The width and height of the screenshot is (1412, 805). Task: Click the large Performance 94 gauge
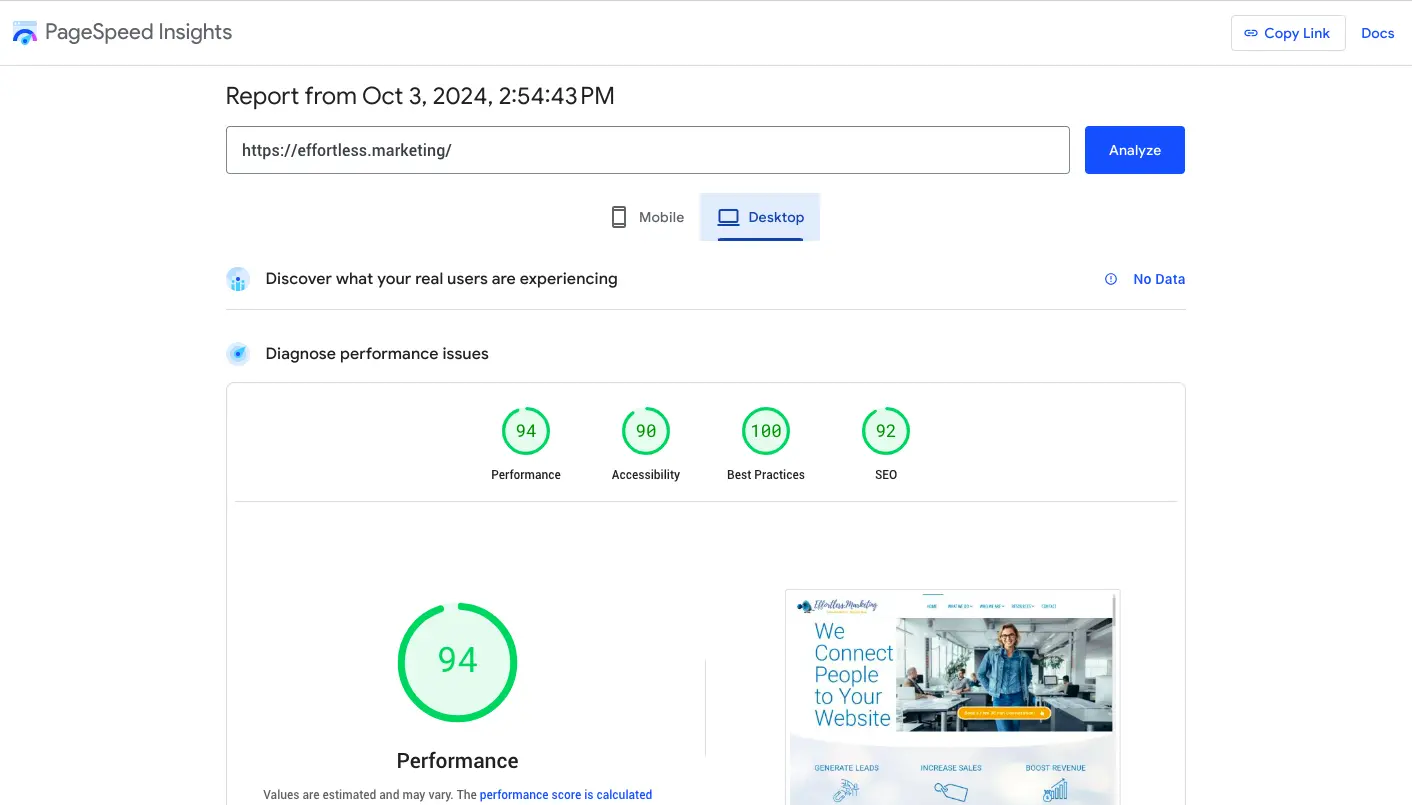coord(458,661)
